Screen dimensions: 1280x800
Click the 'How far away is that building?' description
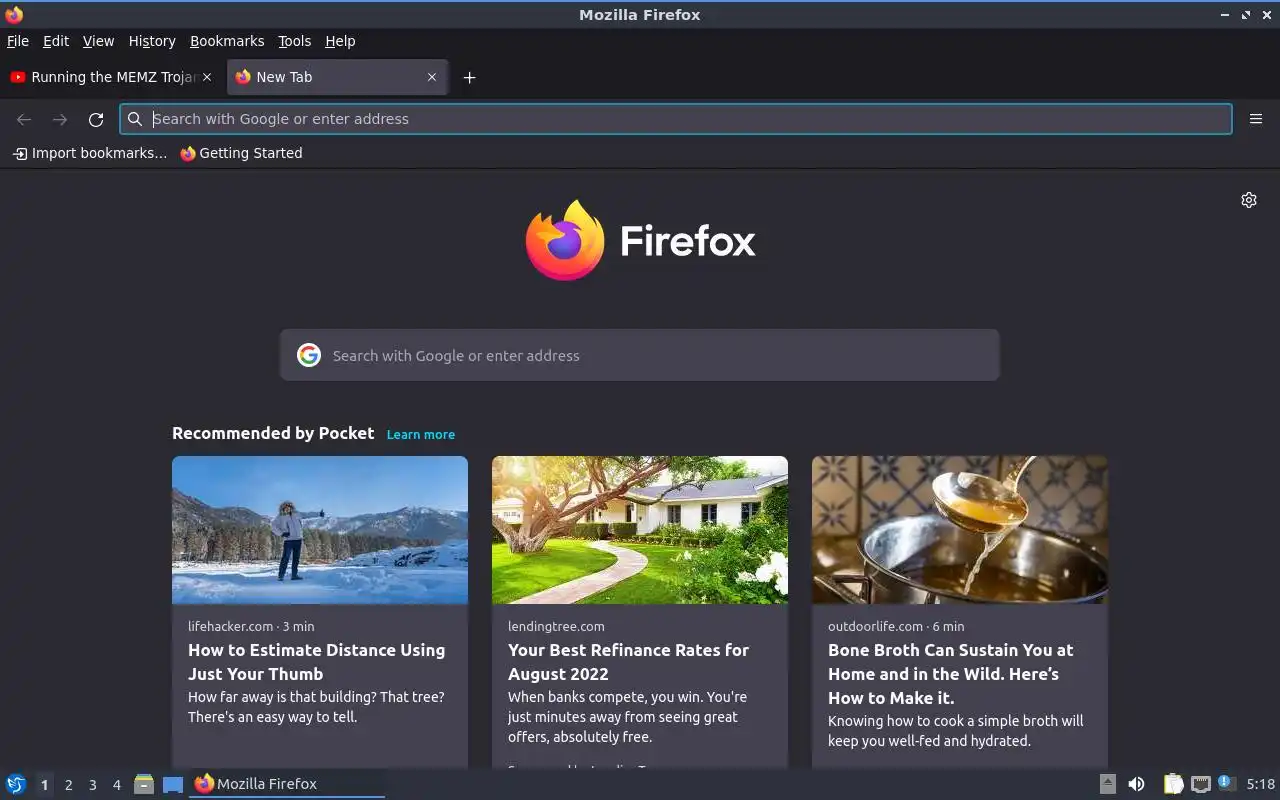click(316, 707)
